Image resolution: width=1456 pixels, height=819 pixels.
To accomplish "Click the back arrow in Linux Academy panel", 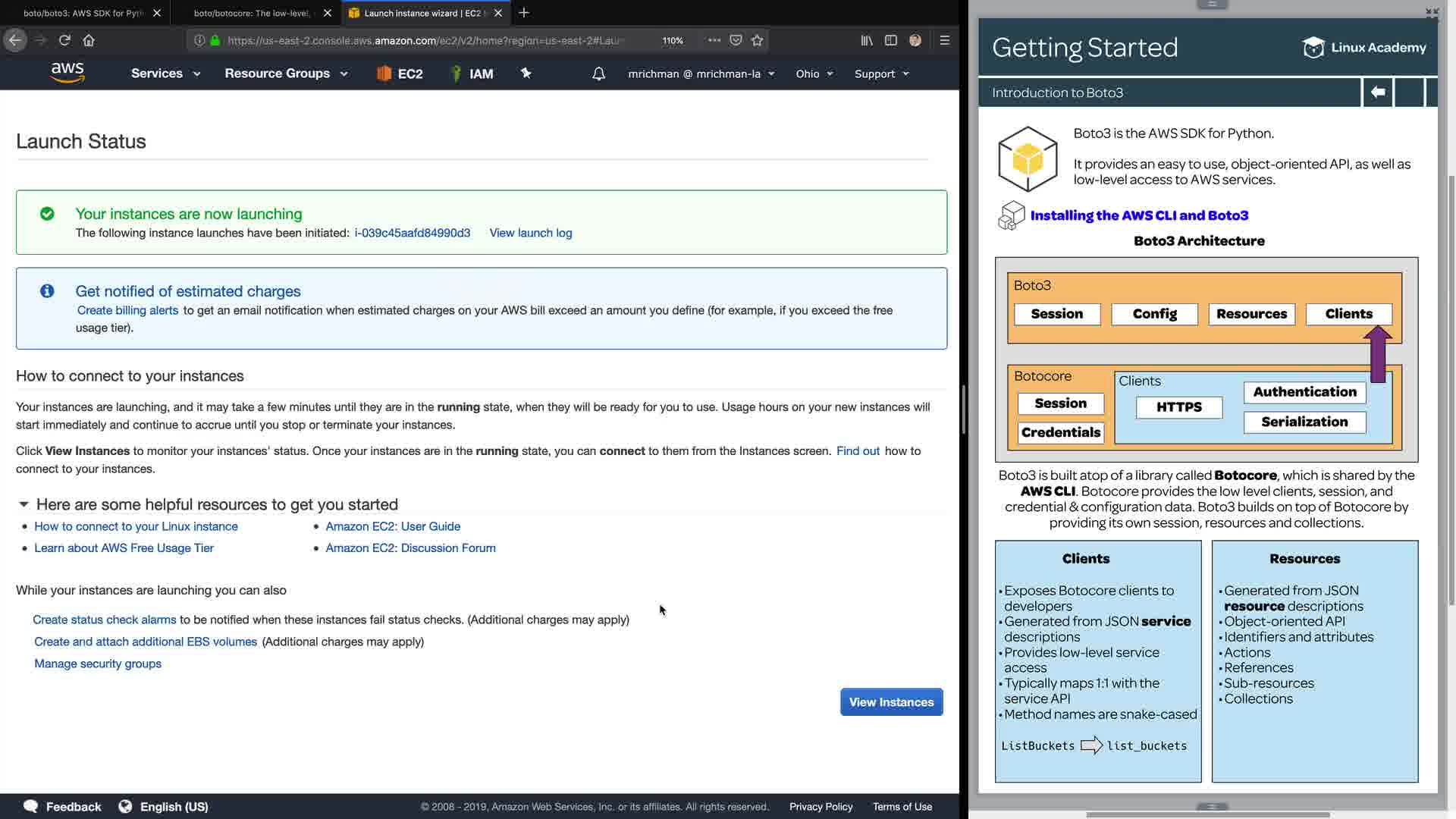I will (1377, 93).
